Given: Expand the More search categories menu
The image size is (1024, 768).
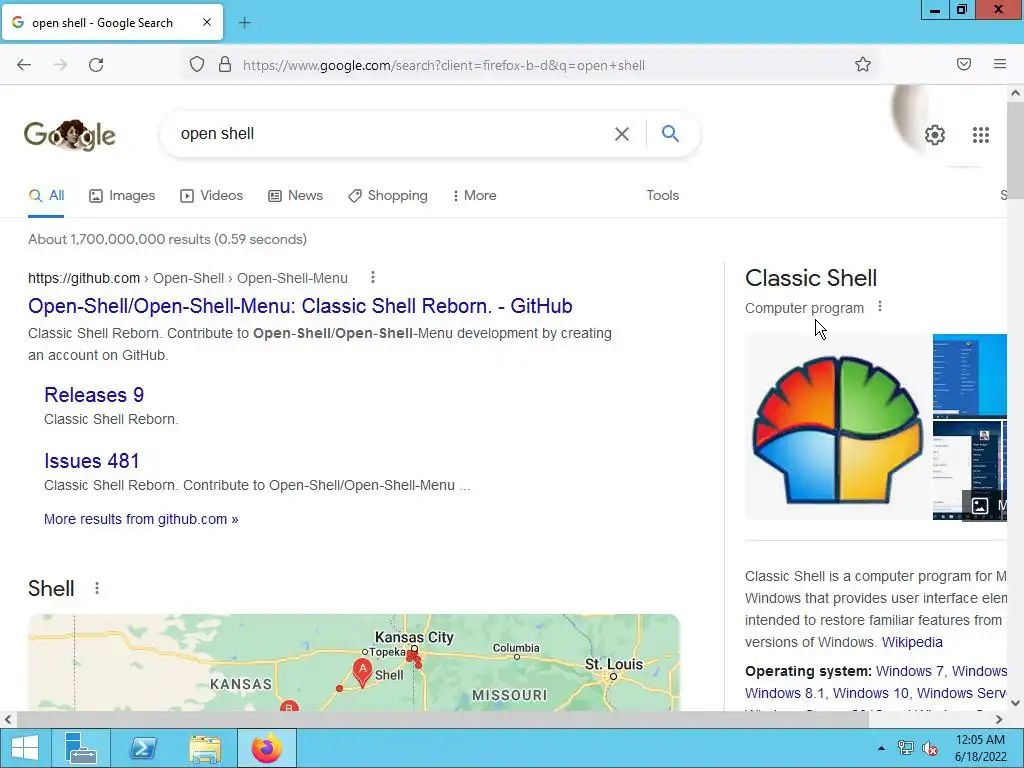Looking at the screenshot, I should point(475,195).
